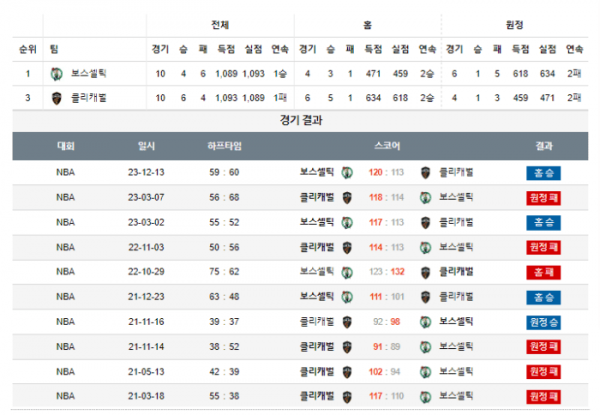Click date 23-12-13
The image size is (600, 415).
point(146,173)
